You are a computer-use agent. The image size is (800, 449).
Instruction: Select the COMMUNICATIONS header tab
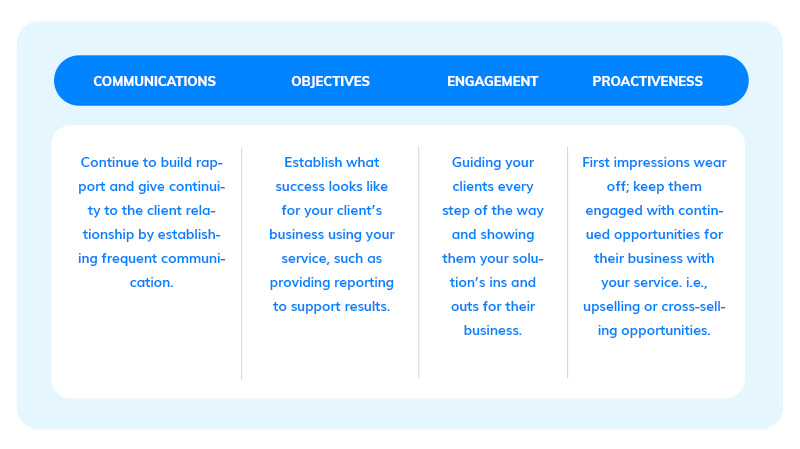click(155, 81)
